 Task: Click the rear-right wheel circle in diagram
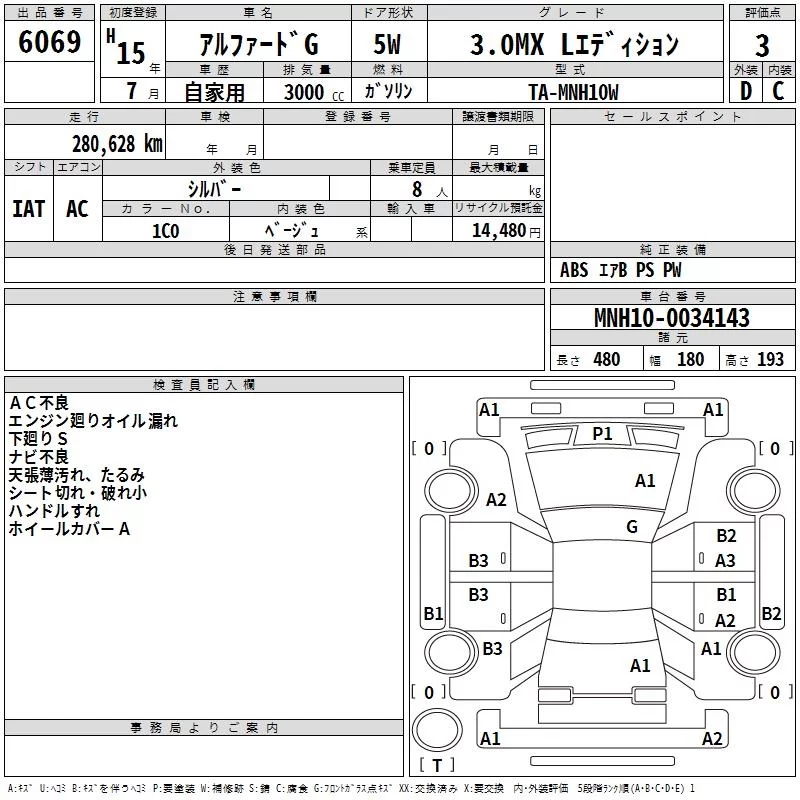pyautogui.click(x=754, y=652)
